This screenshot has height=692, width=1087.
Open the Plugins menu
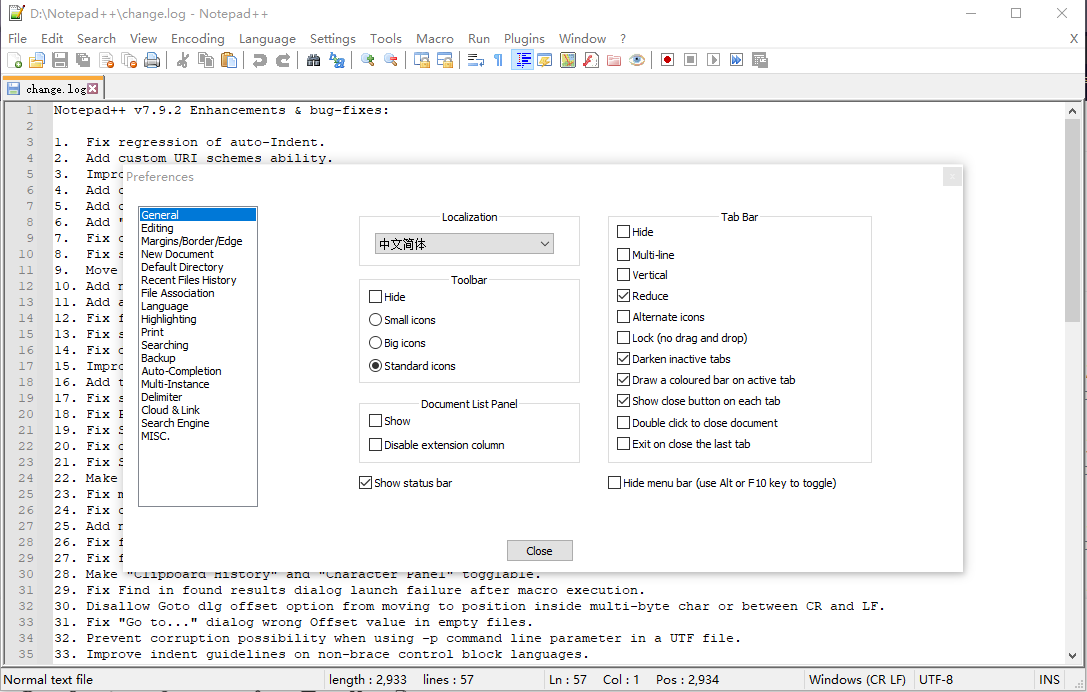click(x=523, y=39)
